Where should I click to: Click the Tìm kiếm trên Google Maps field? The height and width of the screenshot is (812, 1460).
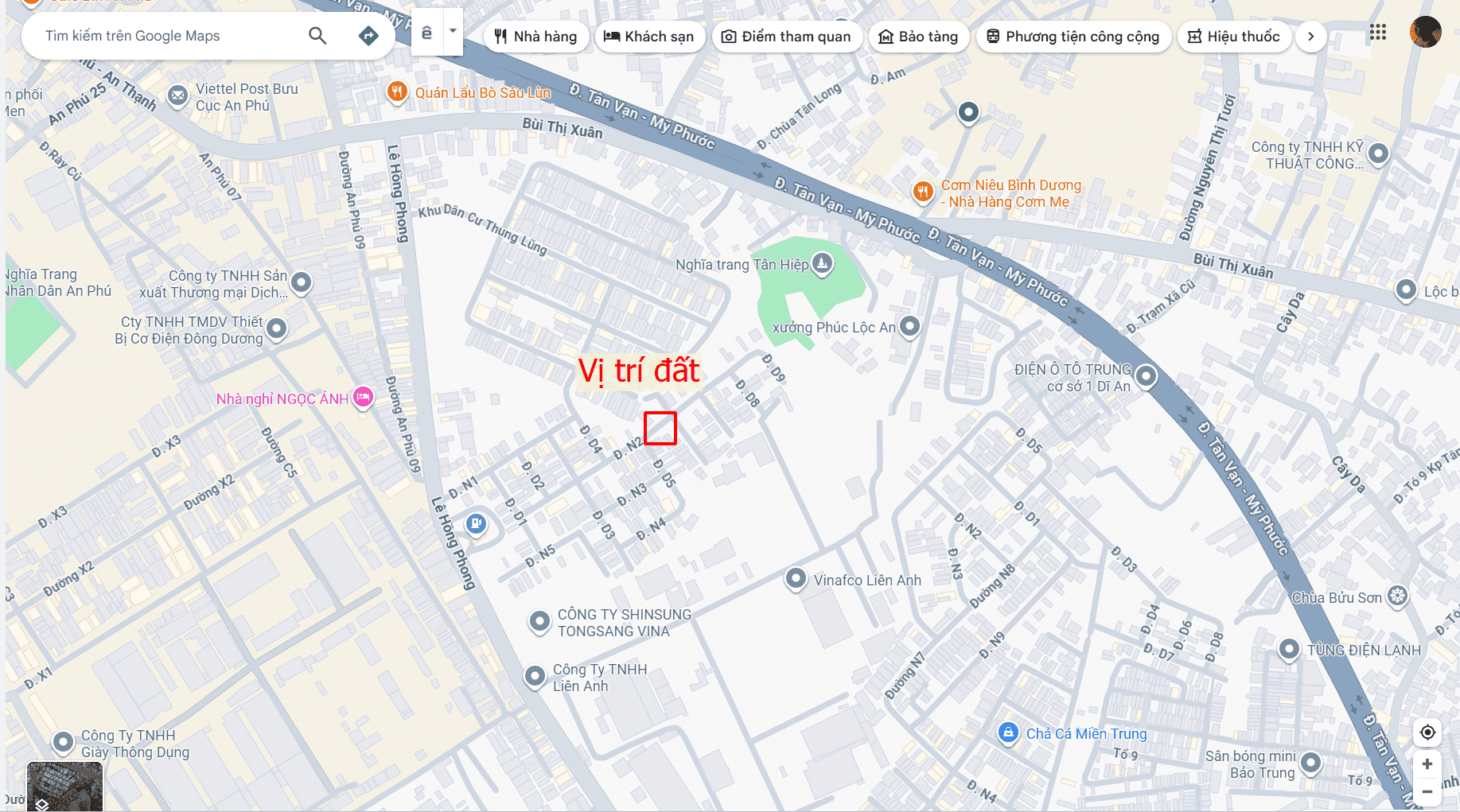point(167,36)
